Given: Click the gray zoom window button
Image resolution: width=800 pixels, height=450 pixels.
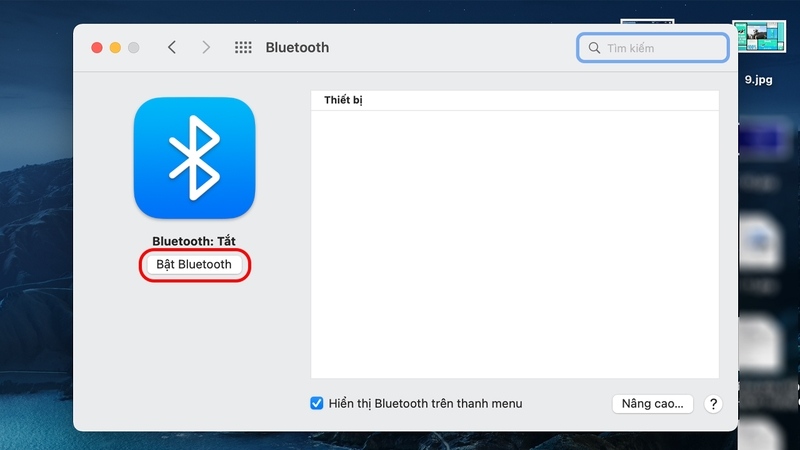Looking at the screenshot, I should (x=133, y=47).
